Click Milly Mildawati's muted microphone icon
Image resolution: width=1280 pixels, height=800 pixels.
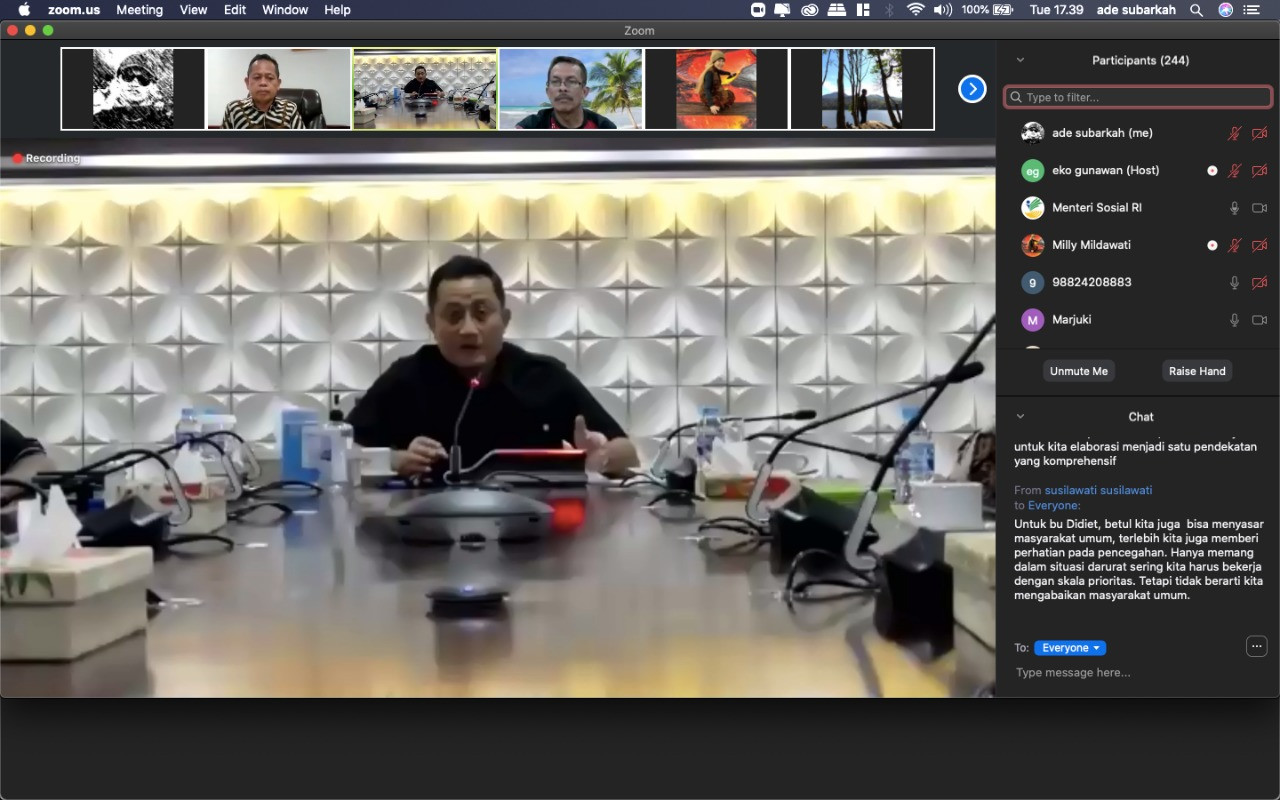(x=1235, y=245)
